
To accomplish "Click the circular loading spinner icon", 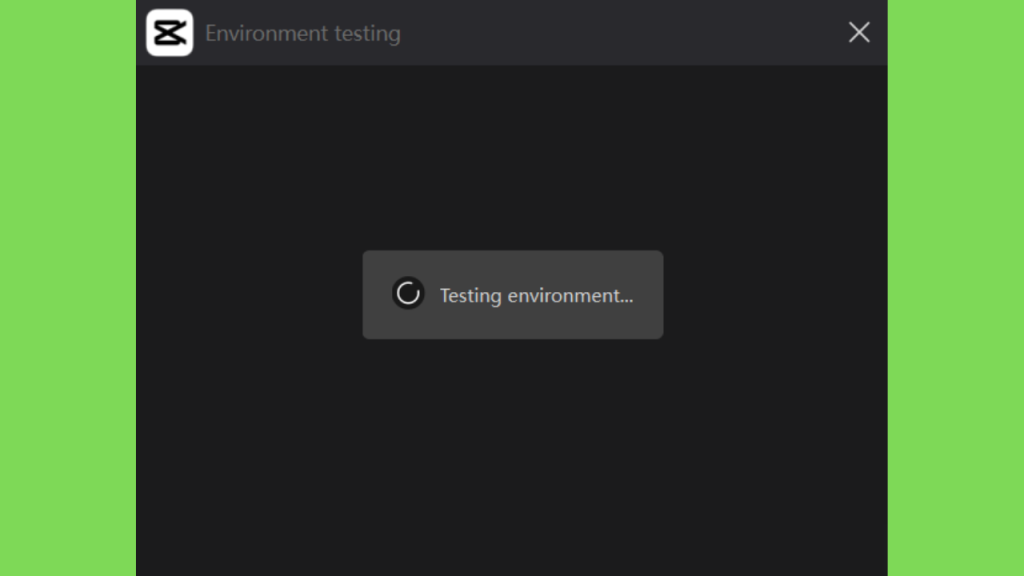I will [408, 293].
